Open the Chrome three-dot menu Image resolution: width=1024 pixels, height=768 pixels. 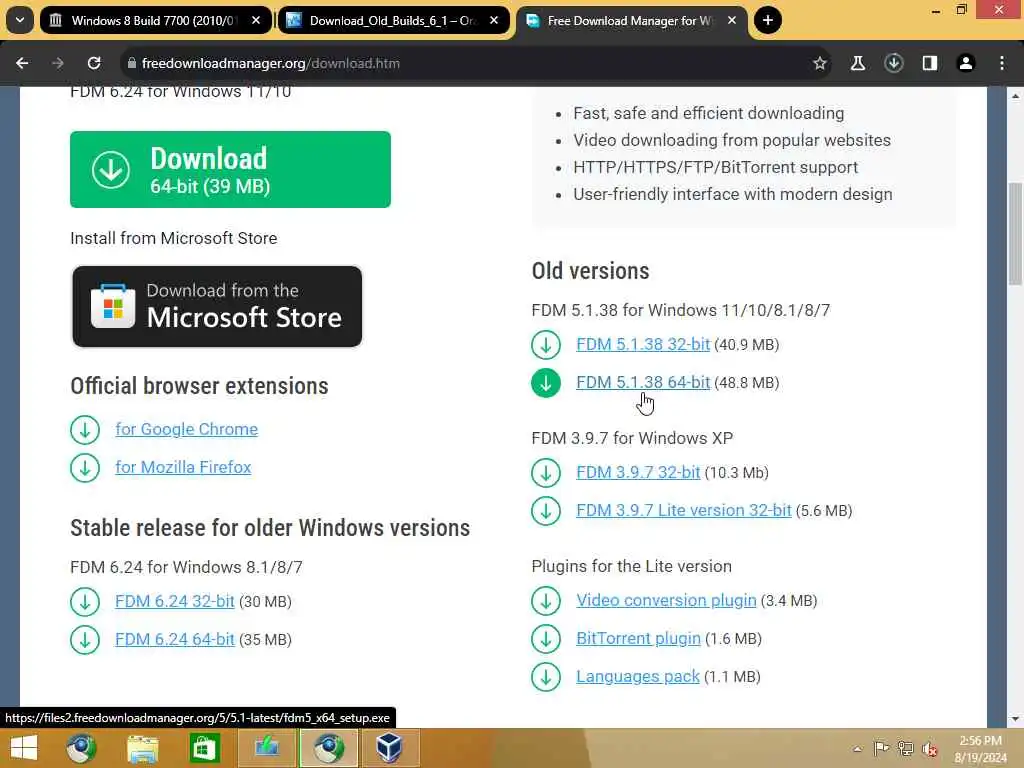pyautogui.click(x=1002, y=63)
